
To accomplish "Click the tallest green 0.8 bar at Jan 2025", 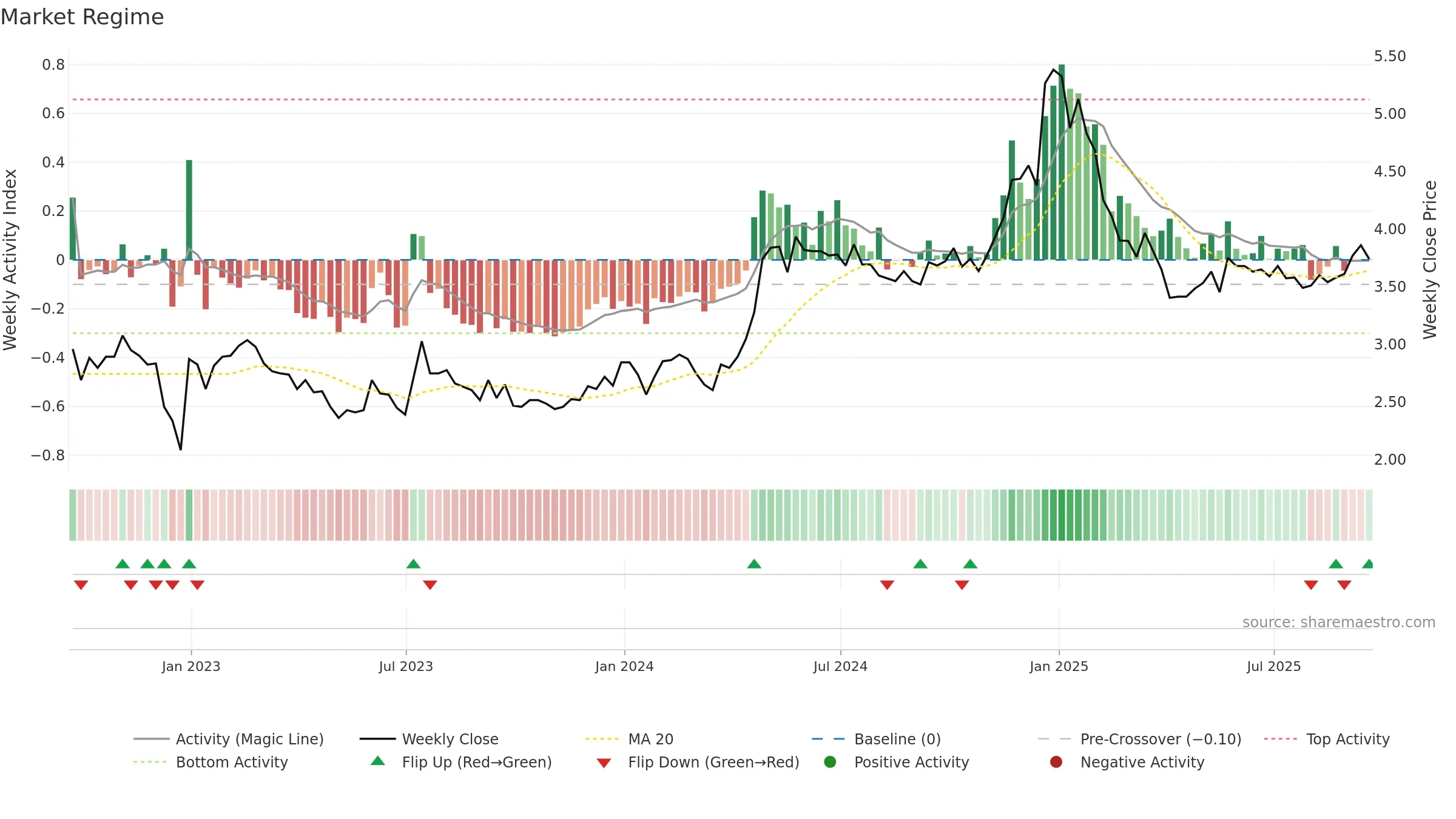I will [x=1062, y=162].
